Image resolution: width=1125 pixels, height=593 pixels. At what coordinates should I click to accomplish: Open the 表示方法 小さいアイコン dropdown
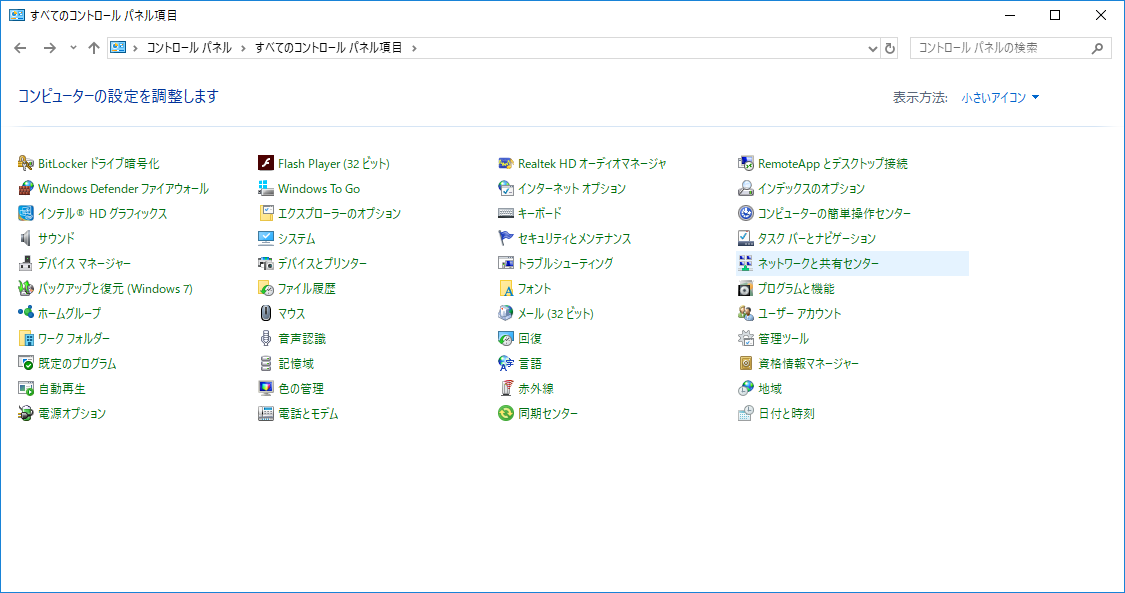(x=1000, y=98)
